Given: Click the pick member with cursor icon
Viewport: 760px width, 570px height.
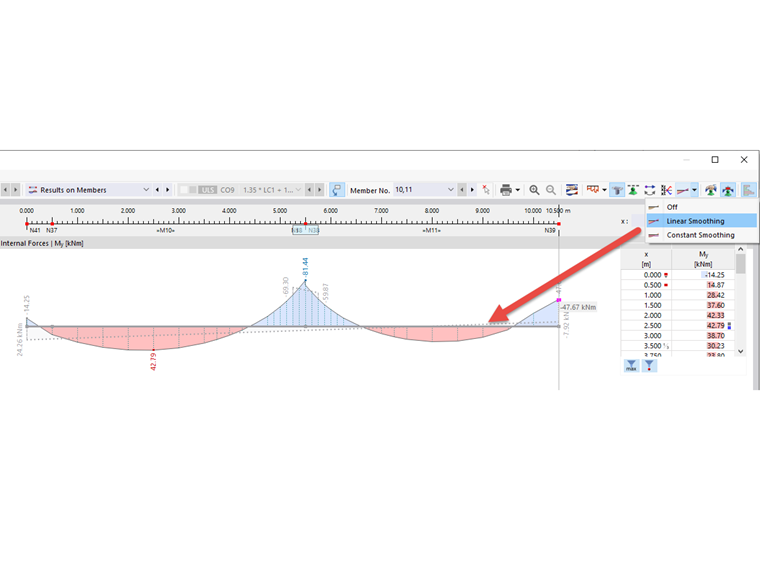Looking at the screenshot, I should pos(486,190).
